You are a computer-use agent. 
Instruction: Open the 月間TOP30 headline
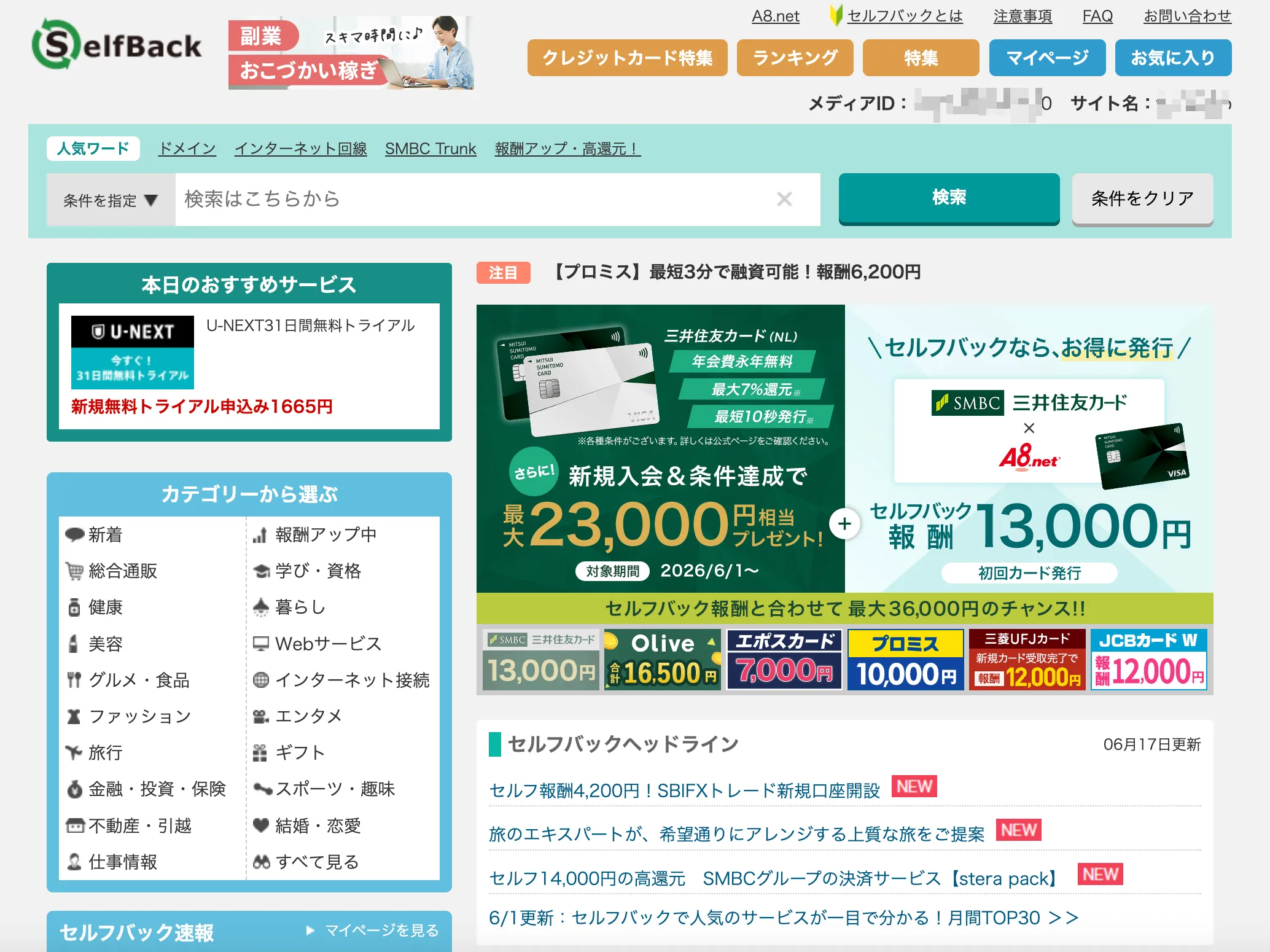click(784, 918)
